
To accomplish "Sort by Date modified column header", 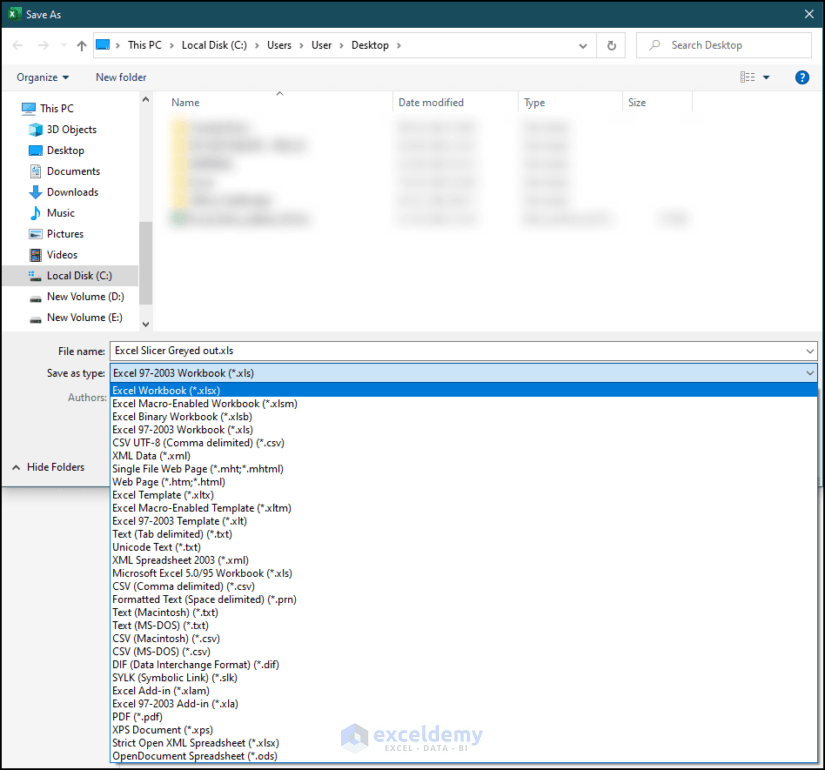I will coord(431,103).
